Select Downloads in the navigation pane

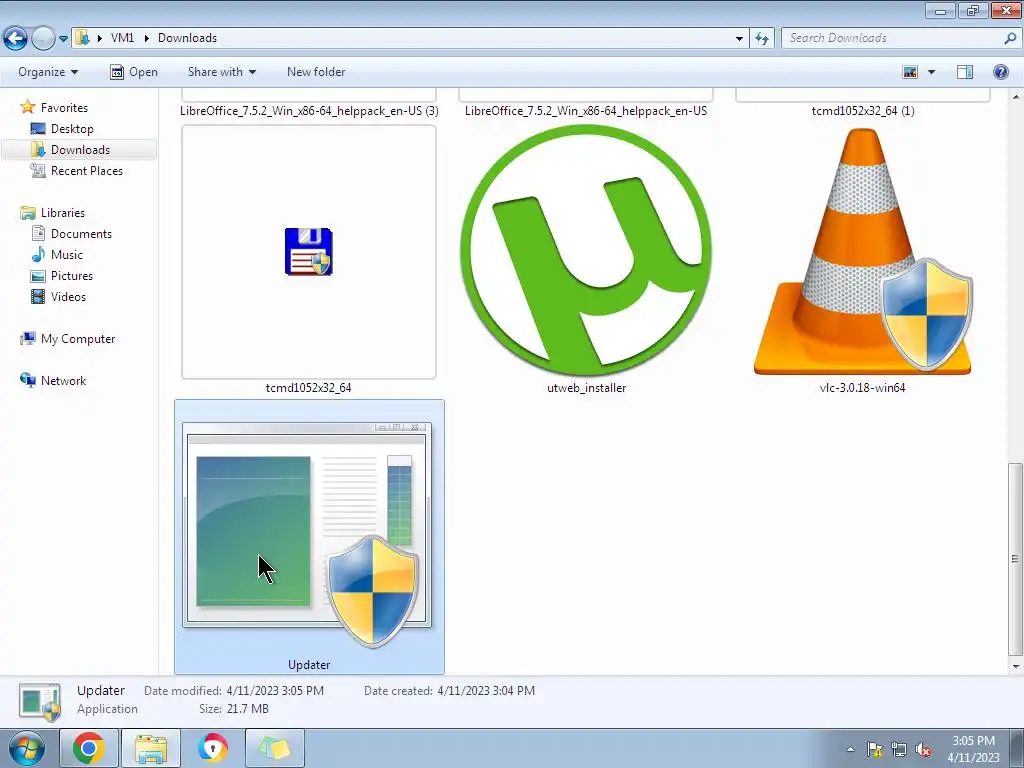80,150
